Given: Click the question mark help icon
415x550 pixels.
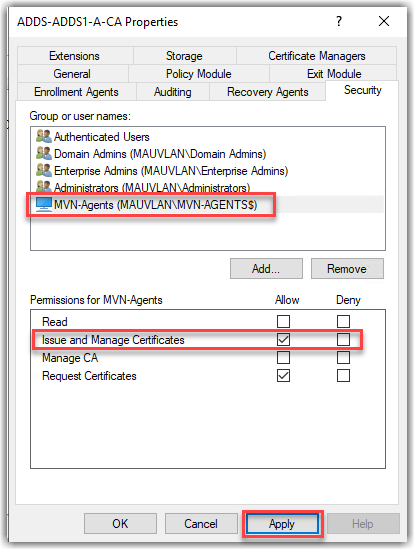Looking at the screenshot, I should click(x=339, y=21).
